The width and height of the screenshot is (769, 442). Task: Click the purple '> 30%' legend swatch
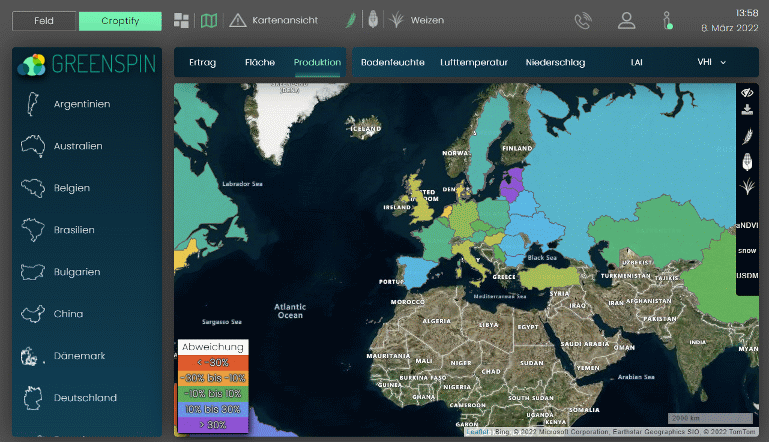click(x=211, y=424)
